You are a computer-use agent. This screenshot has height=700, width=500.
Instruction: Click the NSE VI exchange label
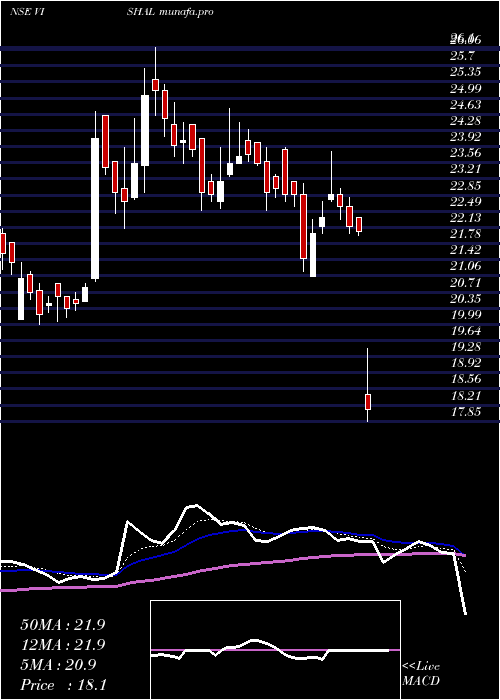pyautogui.click(x=27, y=12)
